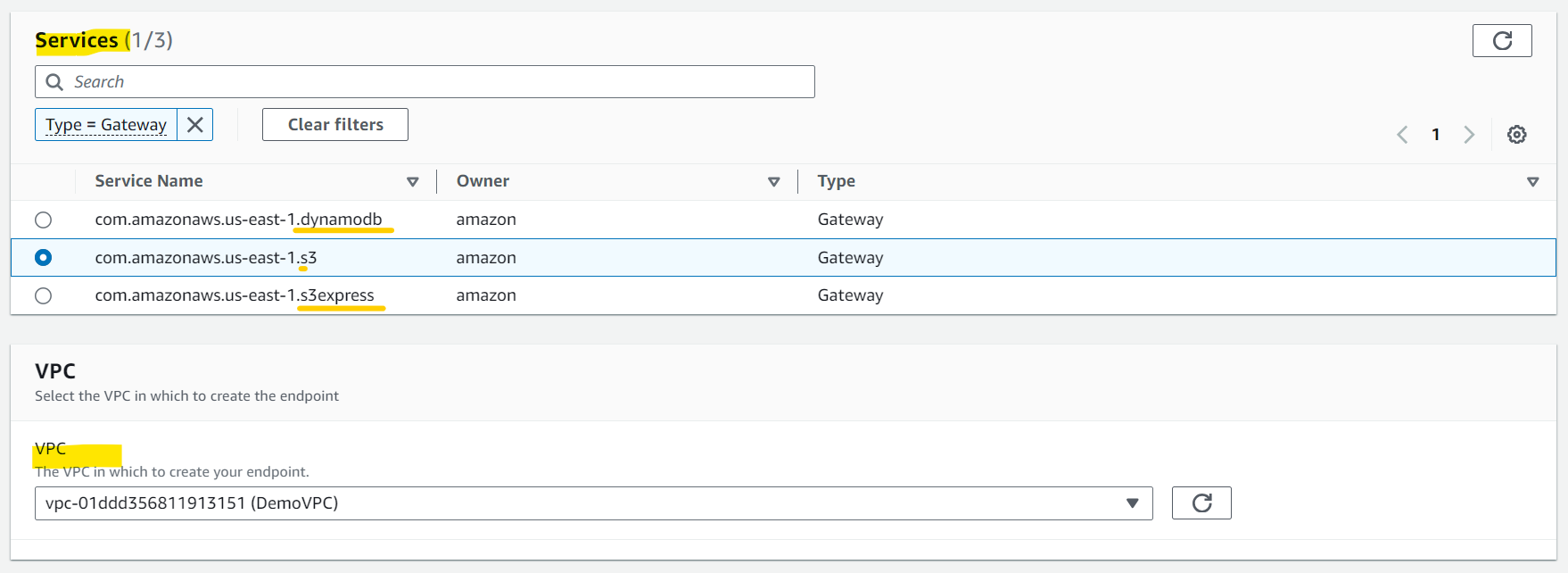Refresh the Services list

pos(1502,41)
